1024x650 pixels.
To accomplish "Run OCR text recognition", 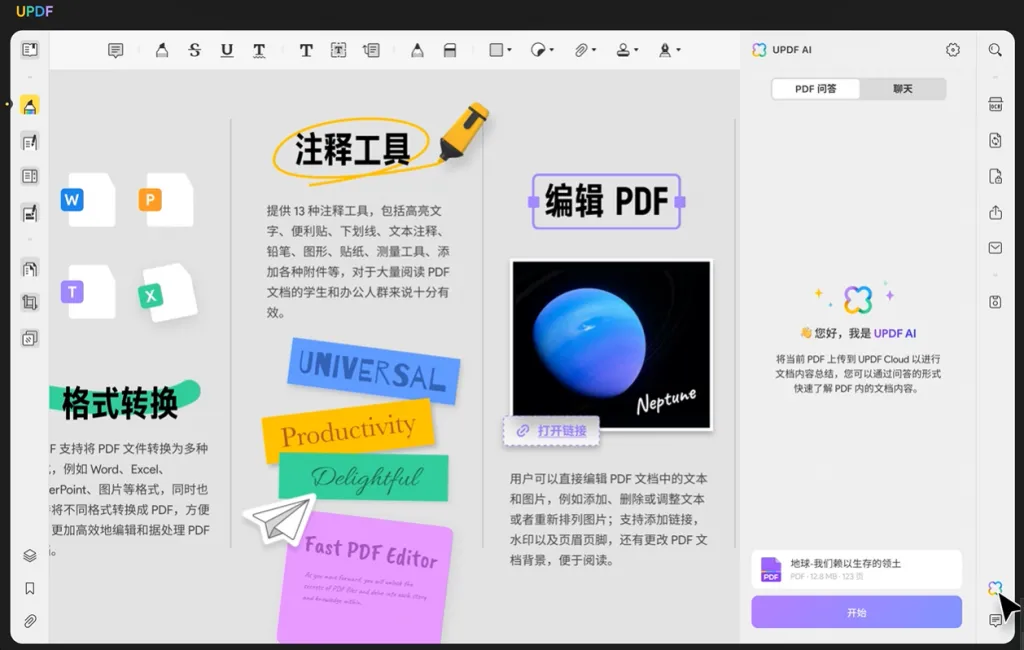I will click(995, 105).
